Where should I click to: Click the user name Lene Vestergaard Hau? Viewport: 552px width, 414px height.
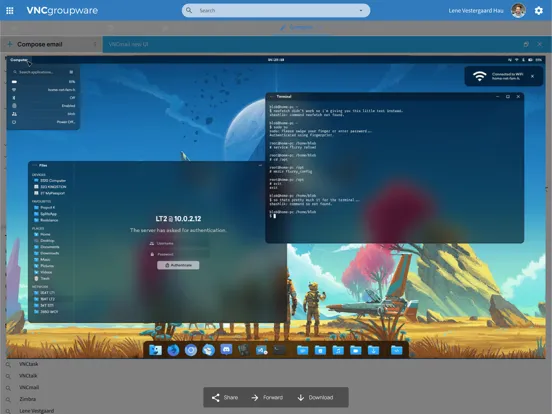click(x=476, y=11)
